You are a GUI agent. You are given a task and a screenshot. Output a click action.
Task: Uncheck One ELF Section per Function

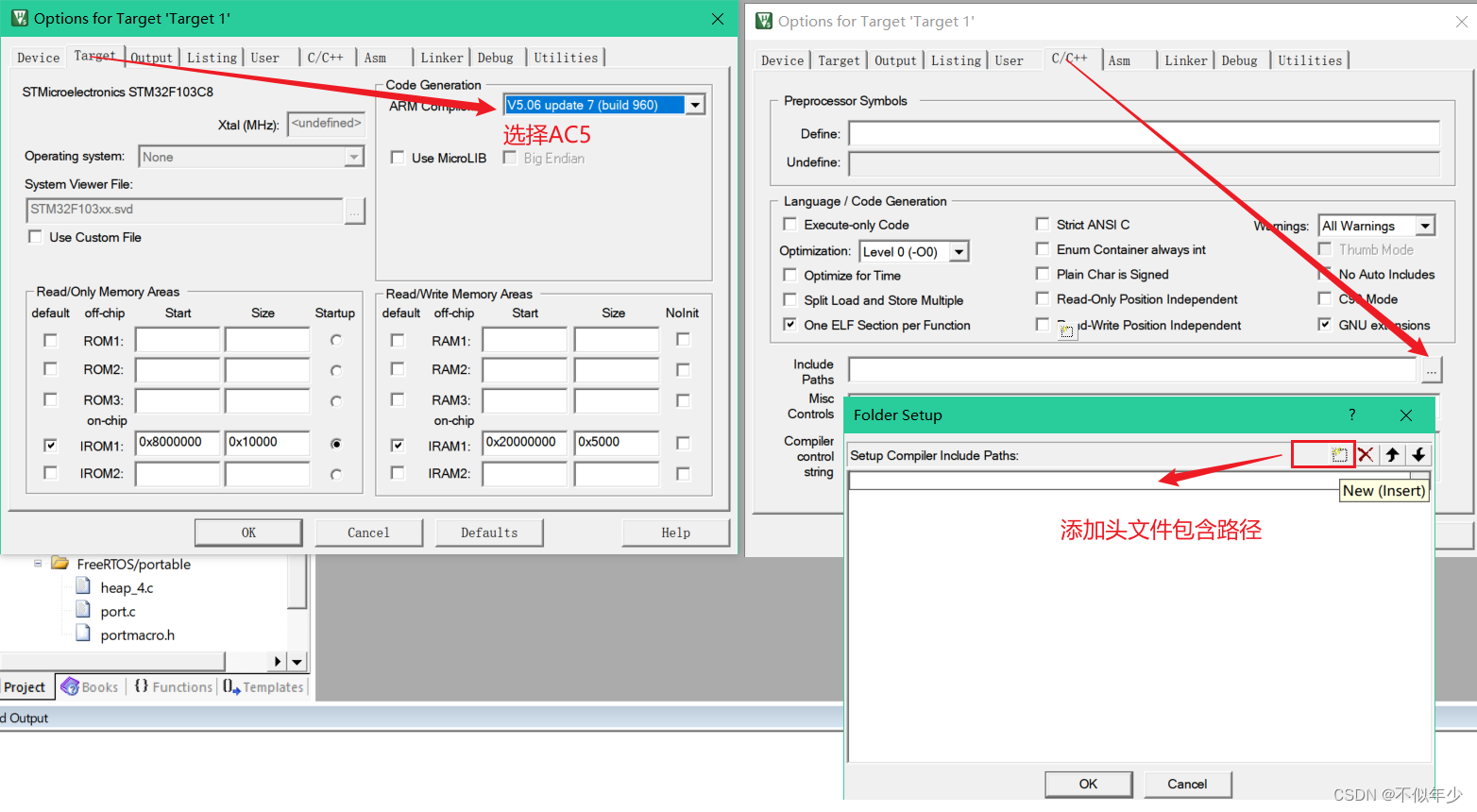click(x=789, y=325)
